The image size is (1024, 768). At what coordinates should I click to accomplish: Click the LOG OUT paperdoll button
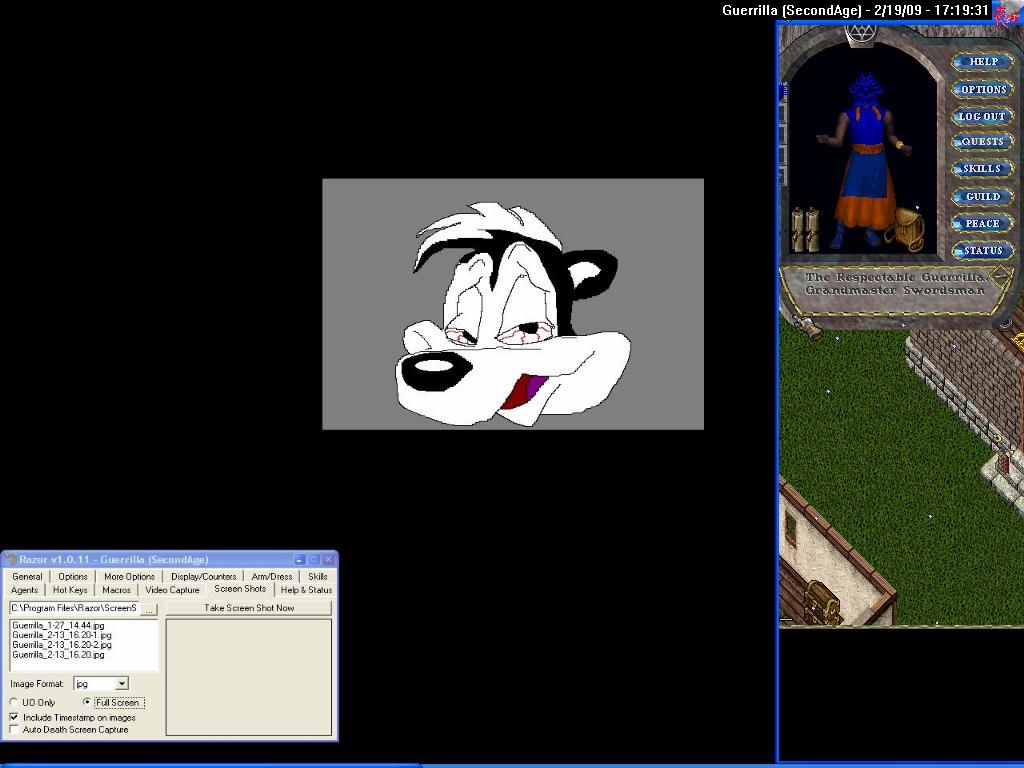coord(982,116)
